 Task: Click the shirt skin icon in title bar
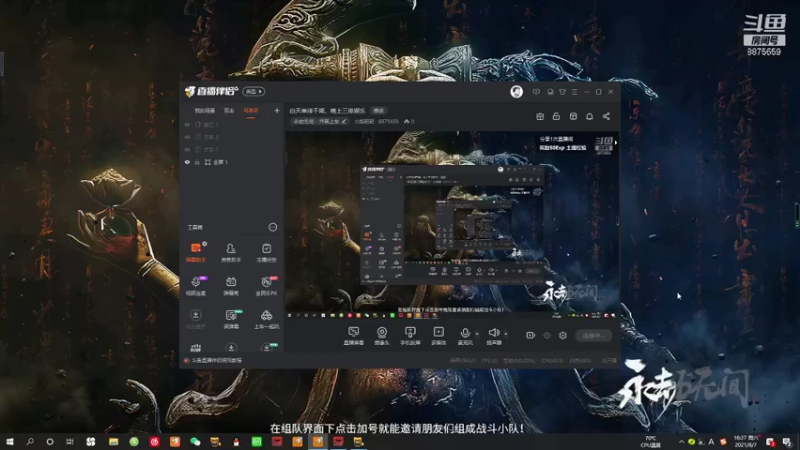tap(562, 92)
